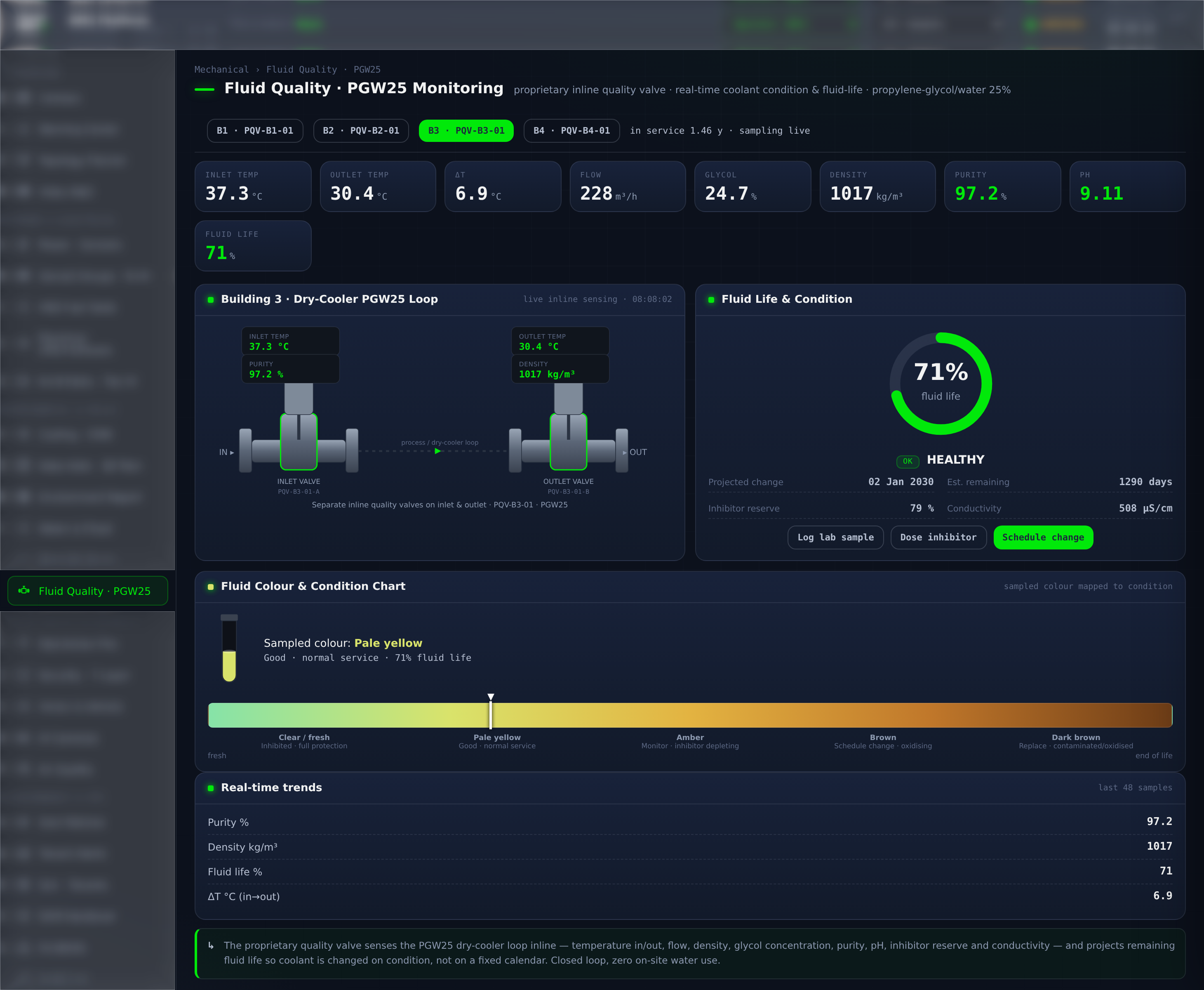Open Fluid Quality · PGW25 in sidebar
The width and height of the screenshot is (1204, 990).
click(x=88, y=591)
